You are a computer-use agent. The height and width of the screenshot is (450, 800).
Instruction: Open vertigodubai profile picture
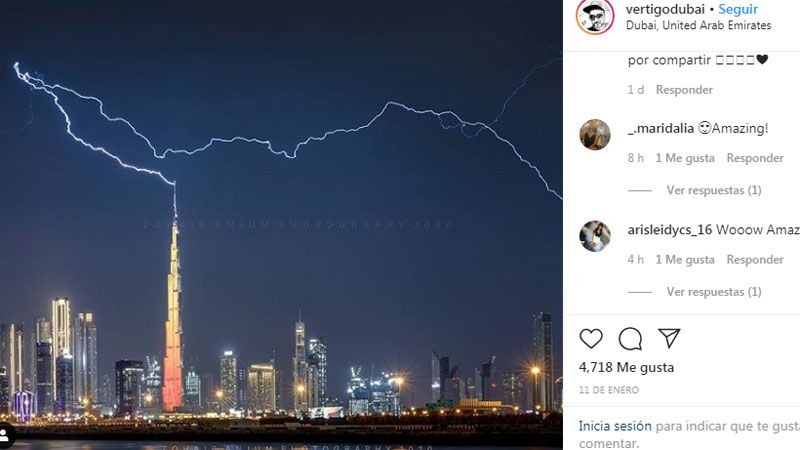coord(595,16)
